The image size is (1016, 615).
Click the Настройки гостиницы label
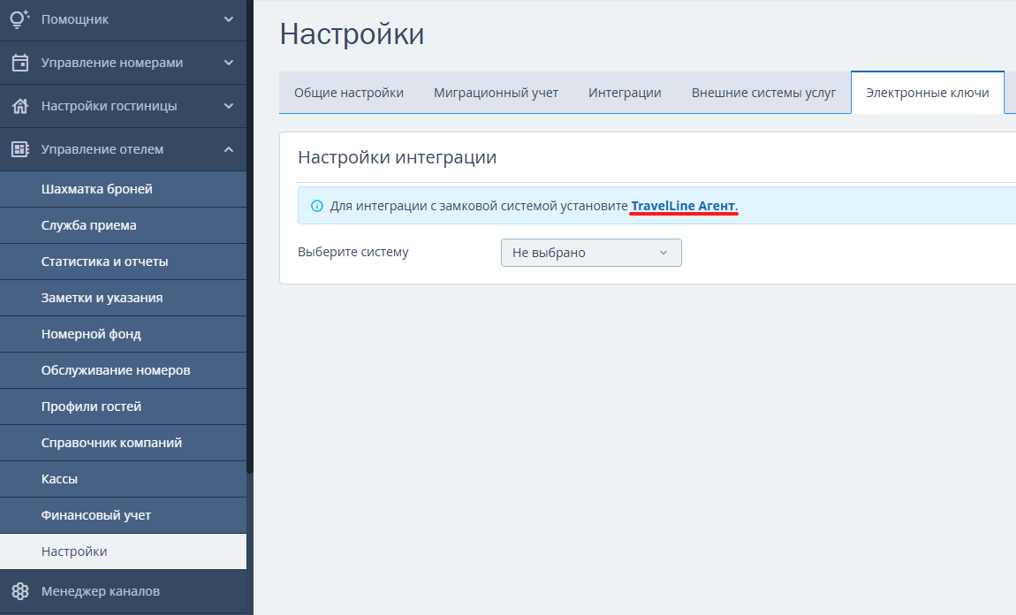click(109, 106)
